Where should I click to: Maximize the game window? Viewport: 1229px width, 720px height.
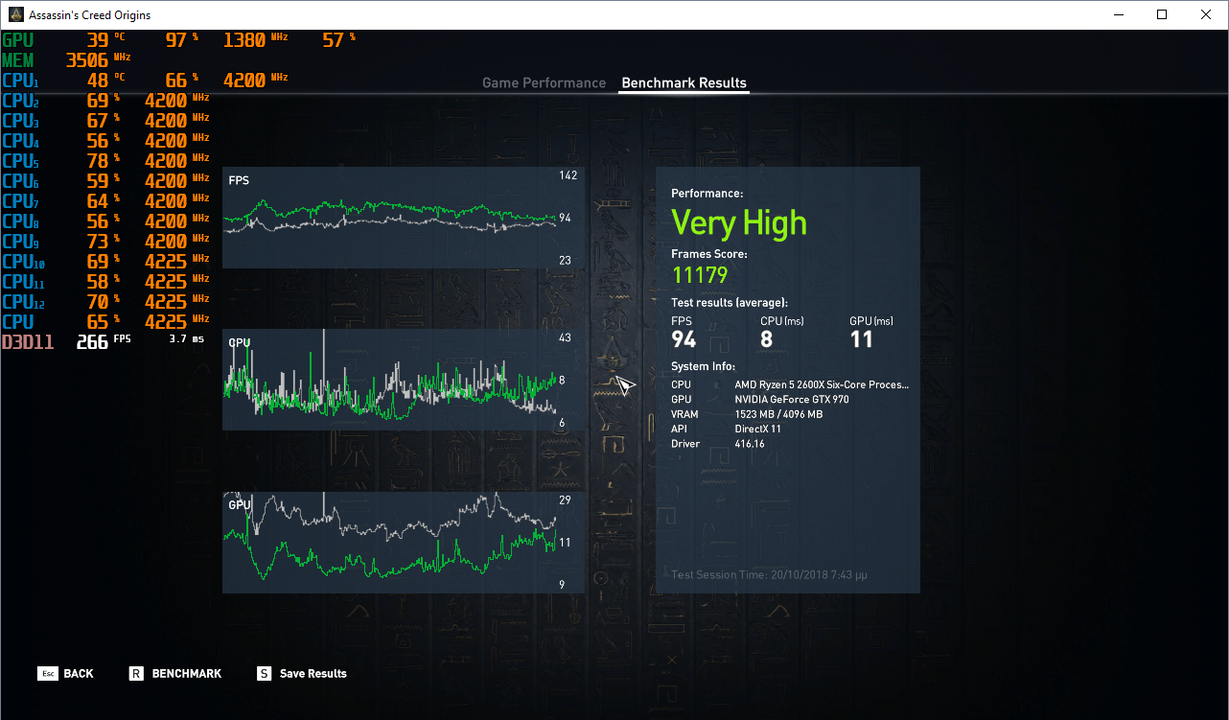click(x=1160, y=15)
